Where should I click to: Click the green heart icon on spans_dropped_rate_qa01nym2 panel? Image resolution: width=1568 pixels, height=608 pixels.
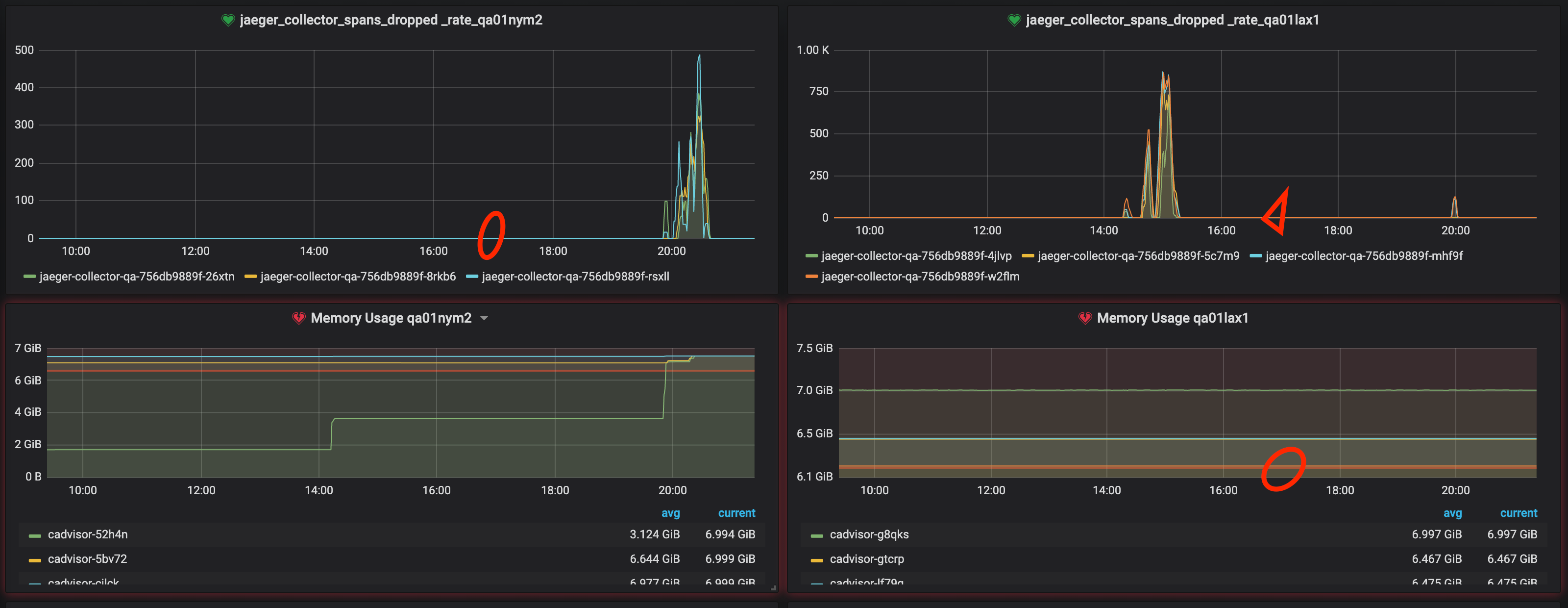228,20
